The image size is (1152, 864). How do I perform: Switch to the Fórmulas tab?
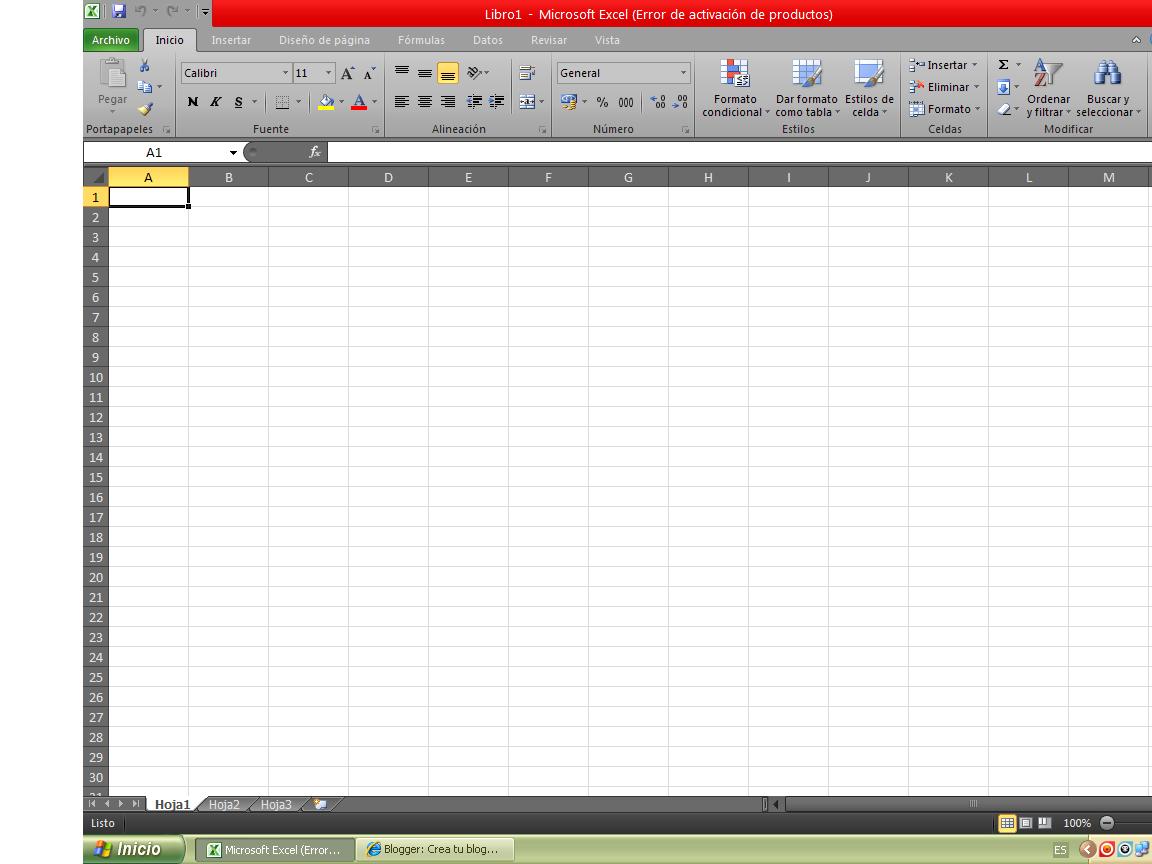click(421, 40)
